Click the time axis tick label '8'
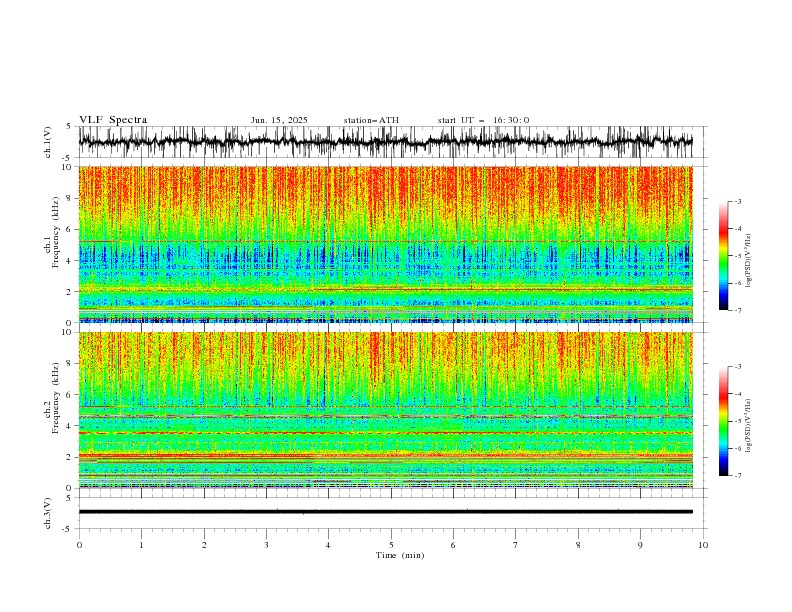The height and width of the screenshot is (612, 792). (x=578, y=545)
